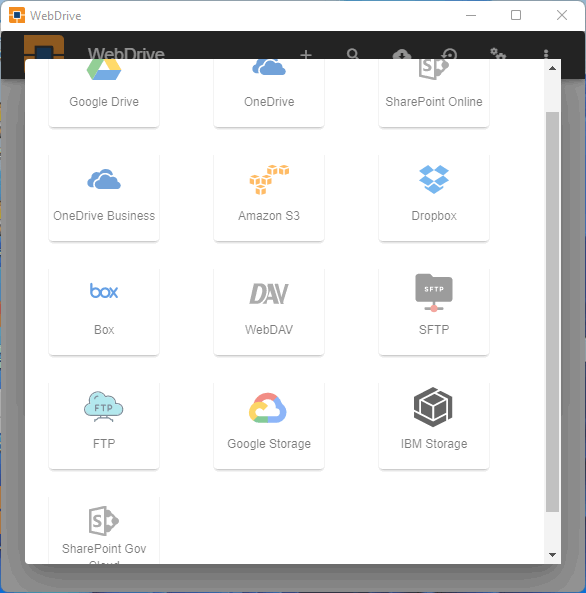Select the FTP cloud icon card
586x593 pixels.
[104, 425]
